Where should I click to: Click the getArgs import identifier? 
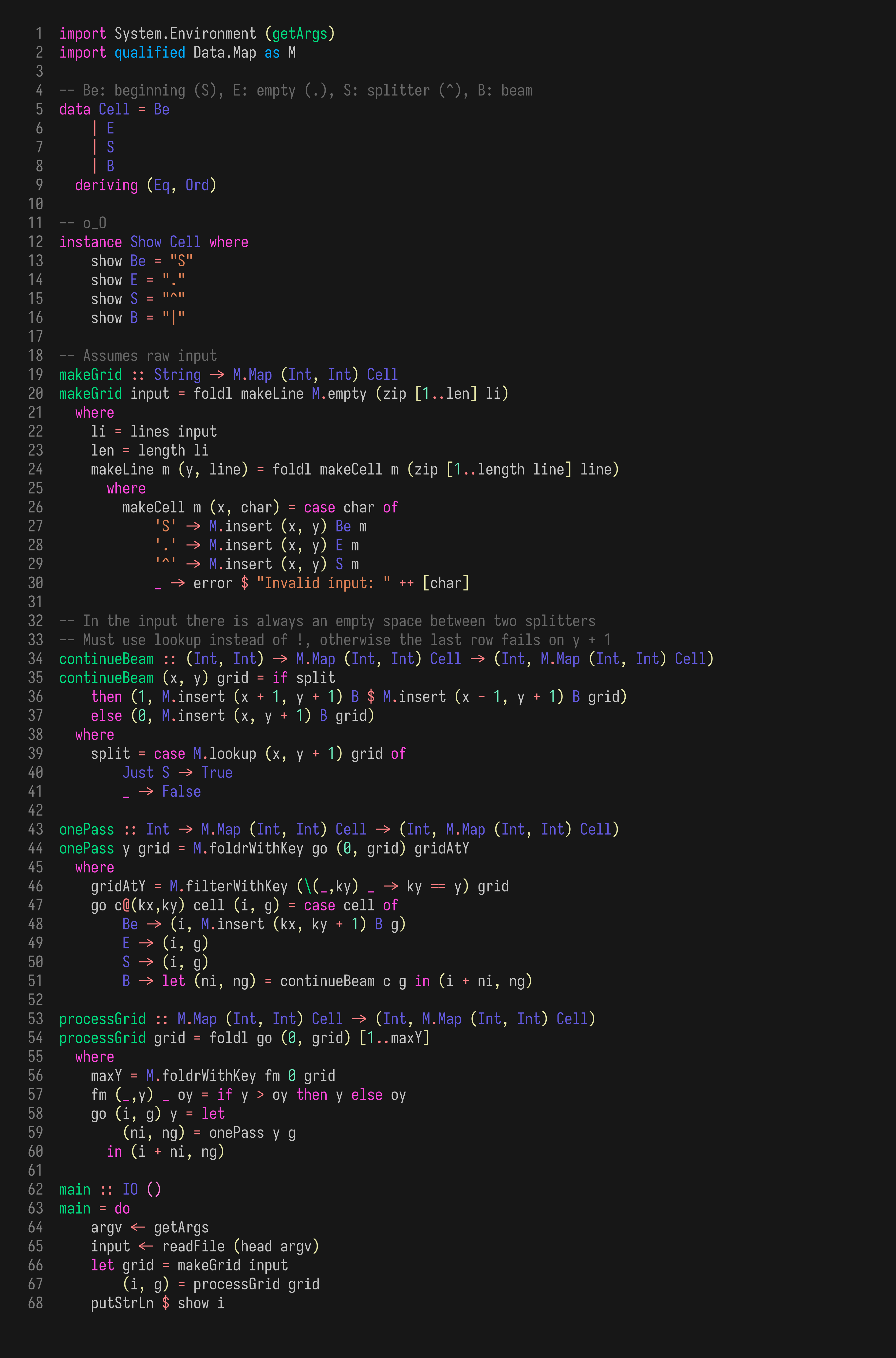(x=299, y=34)
